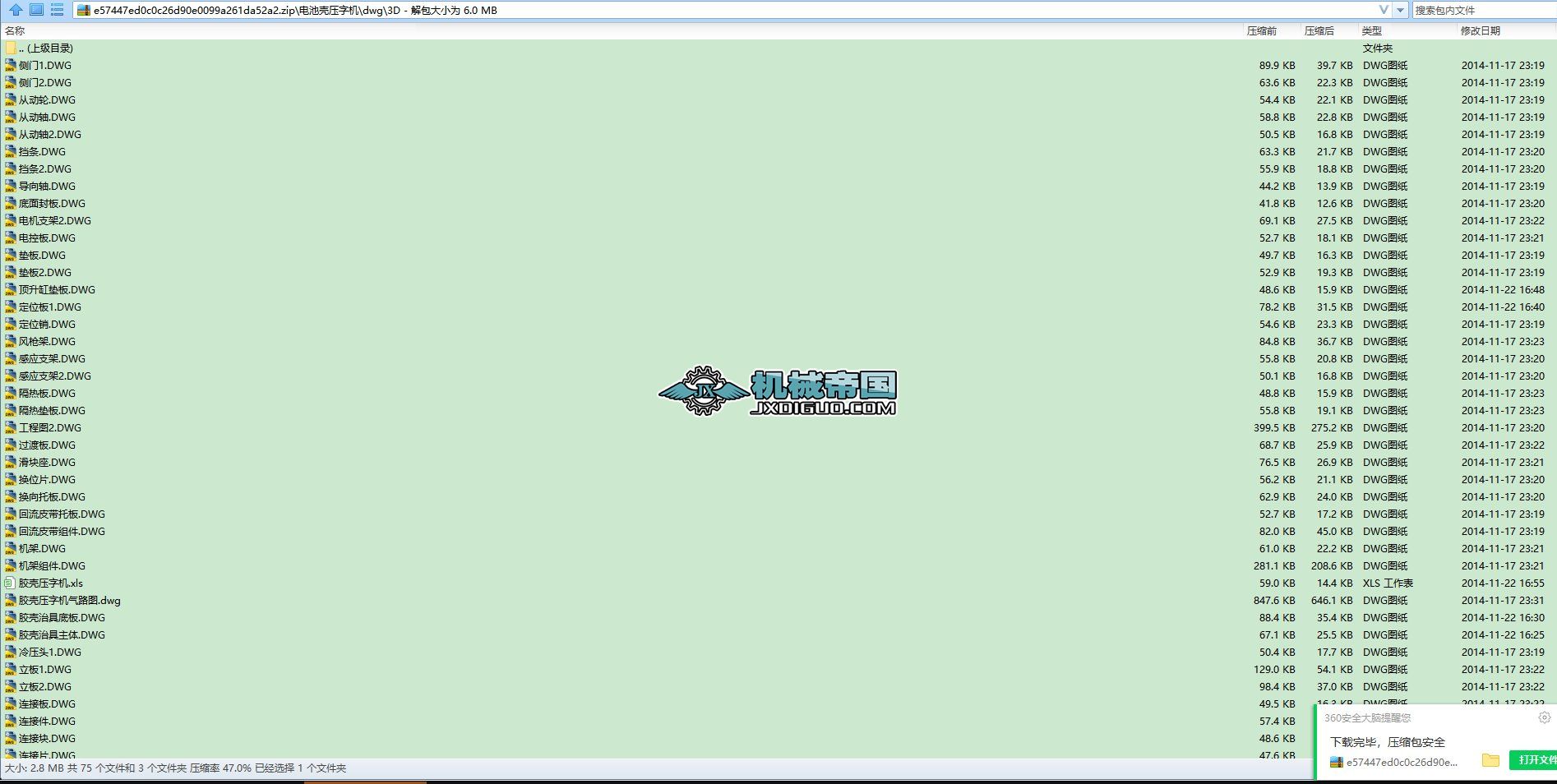
Task: Click the 感应支架2.DWG file name
Action: [55, 376]
